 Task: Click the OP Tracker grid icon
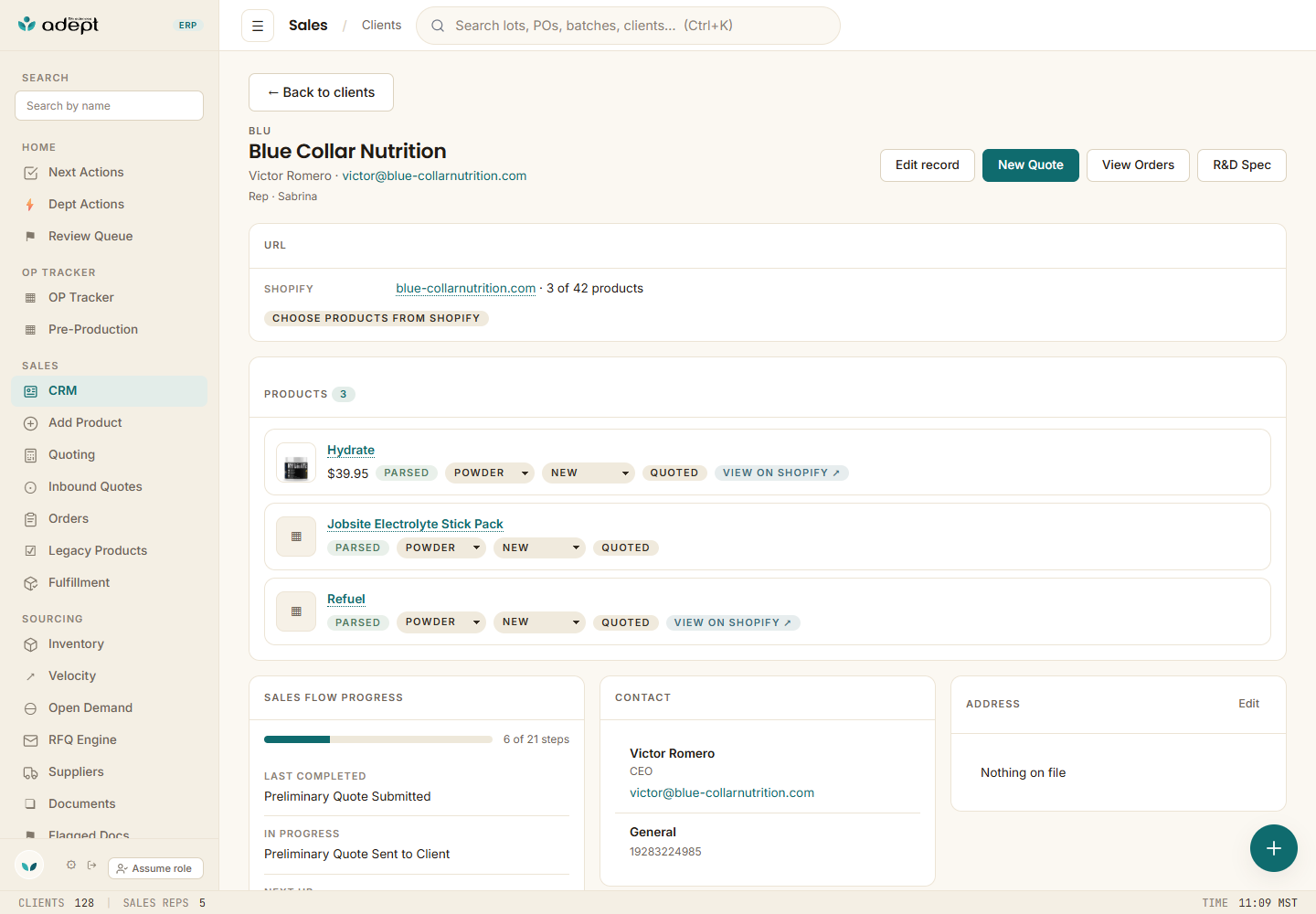pos(30,298)
